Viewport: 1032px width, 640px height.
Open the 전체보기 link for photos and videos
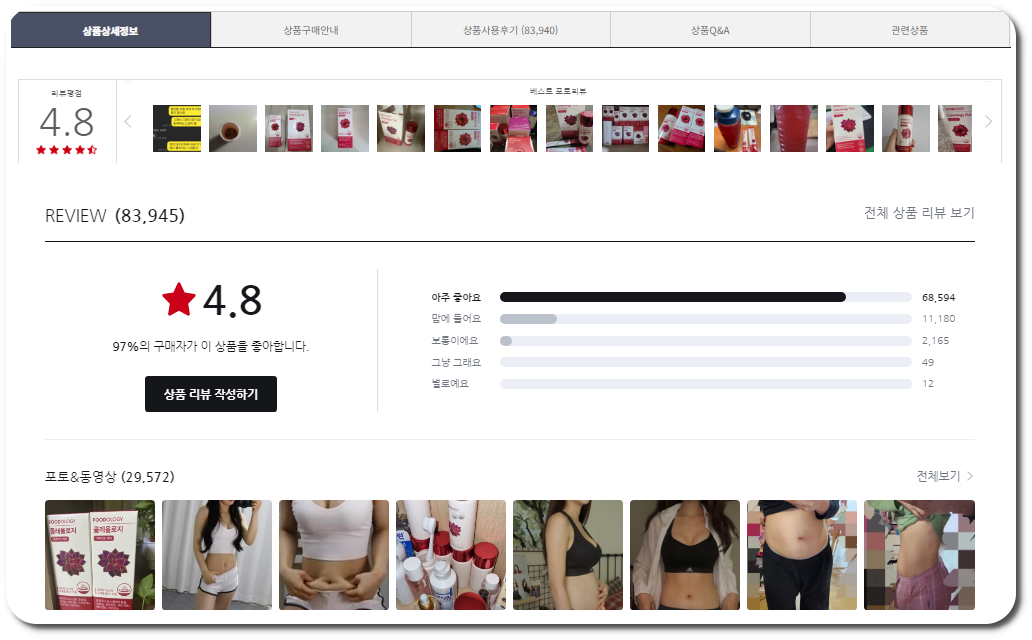point(940,477)
